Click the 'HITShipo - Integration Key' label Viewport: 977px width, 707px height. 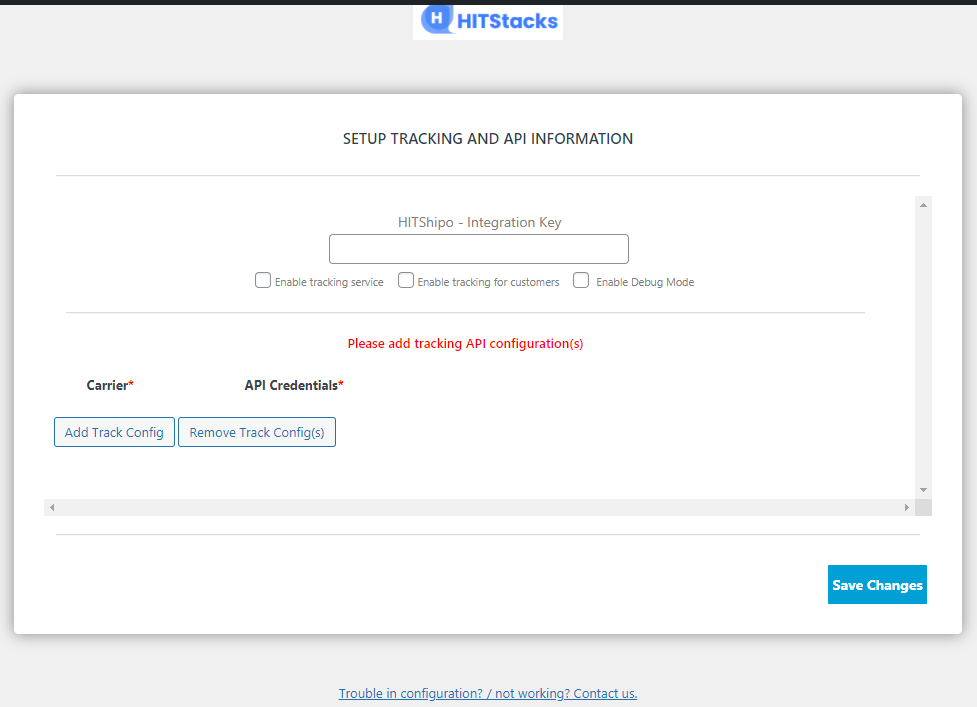point(479,222)
